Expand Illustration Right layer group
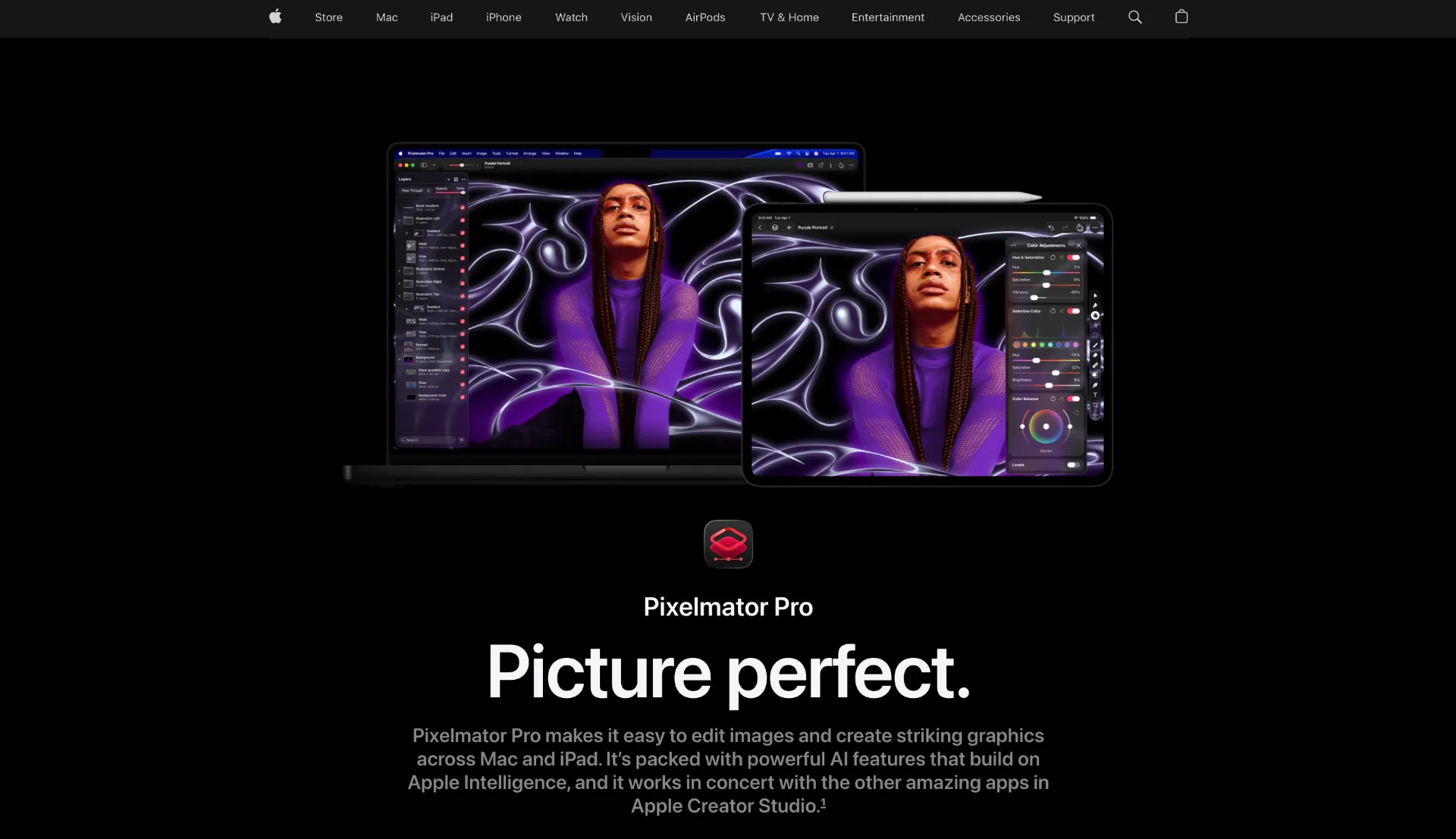Viewport: 1456px width, 839px height. 400,283
